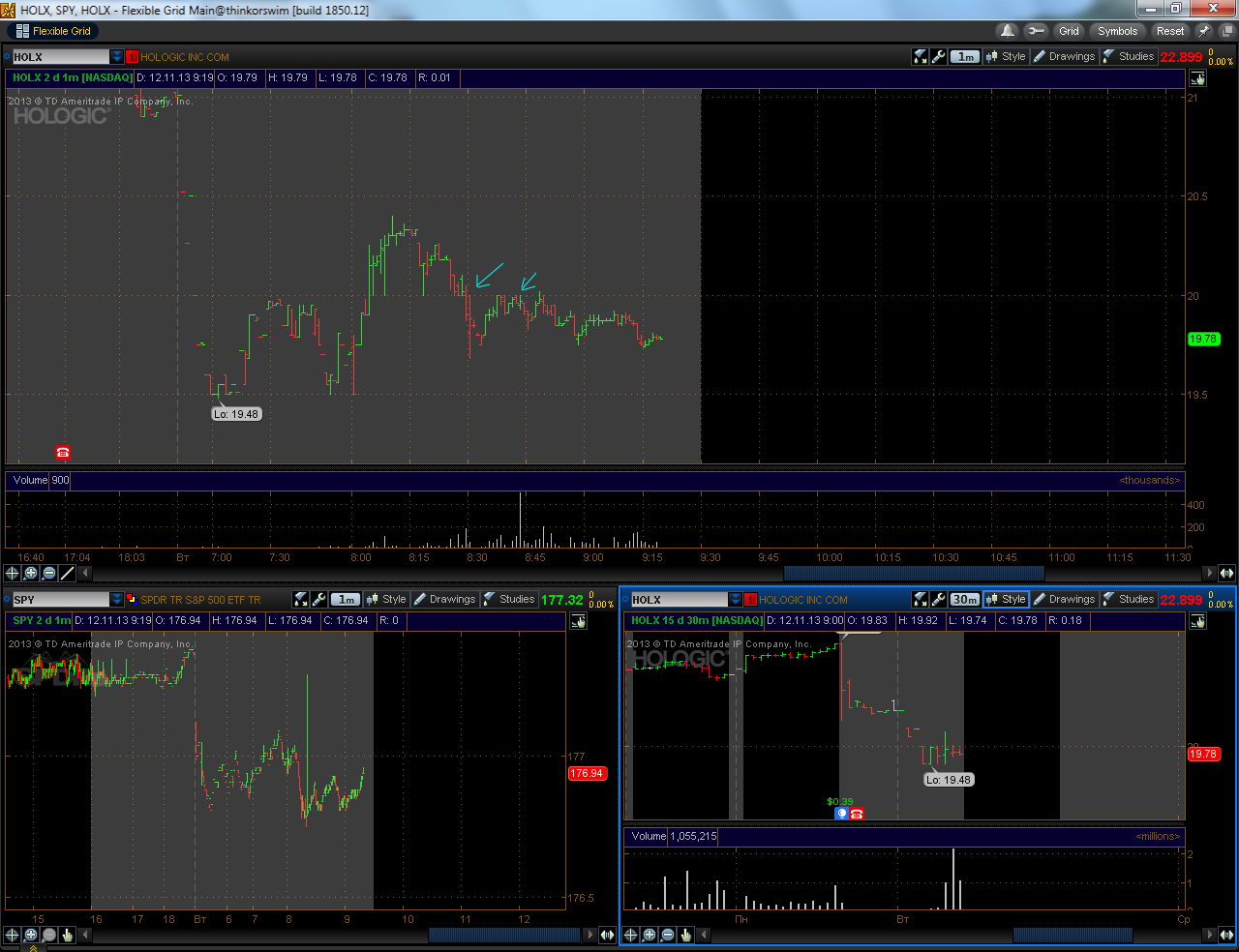
Task: Open the Flexible Grid layout dropdown
Action: pos(54,31)
